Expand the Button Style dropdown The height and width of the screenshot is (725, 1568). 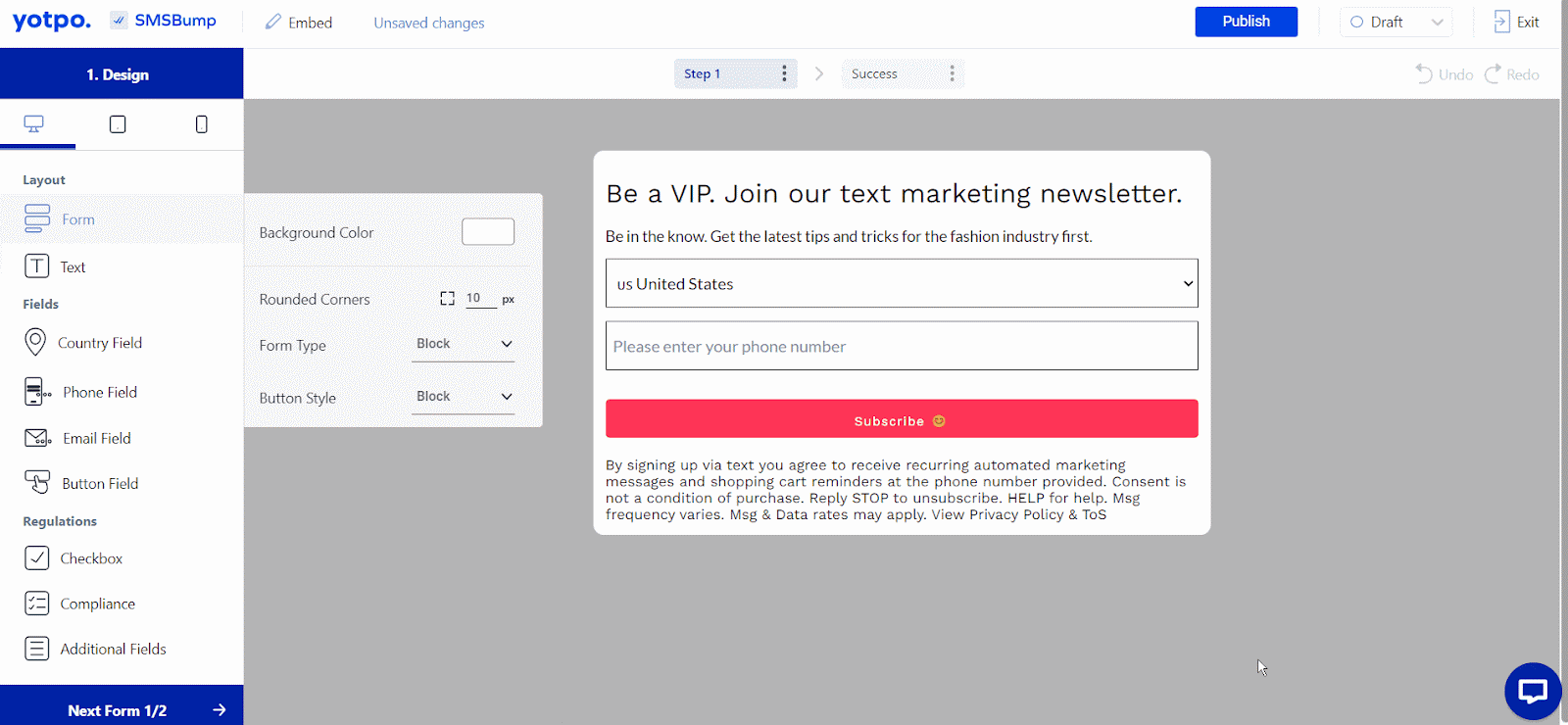[463, 397]
